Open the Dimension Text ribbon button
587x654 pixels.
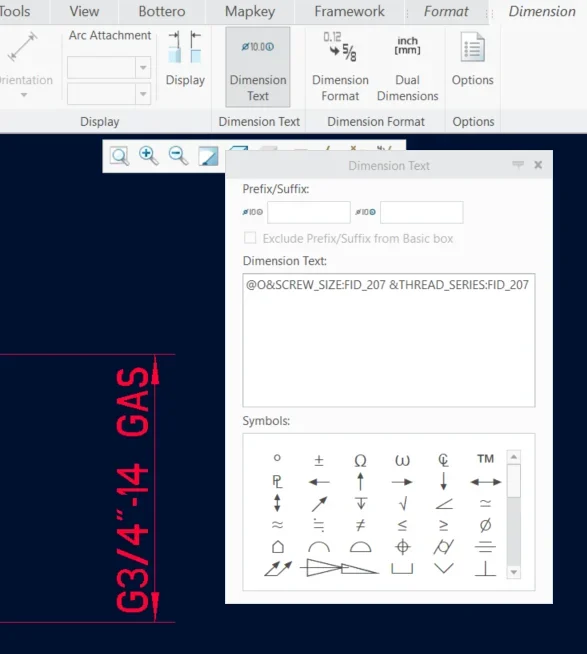(258, 67)
